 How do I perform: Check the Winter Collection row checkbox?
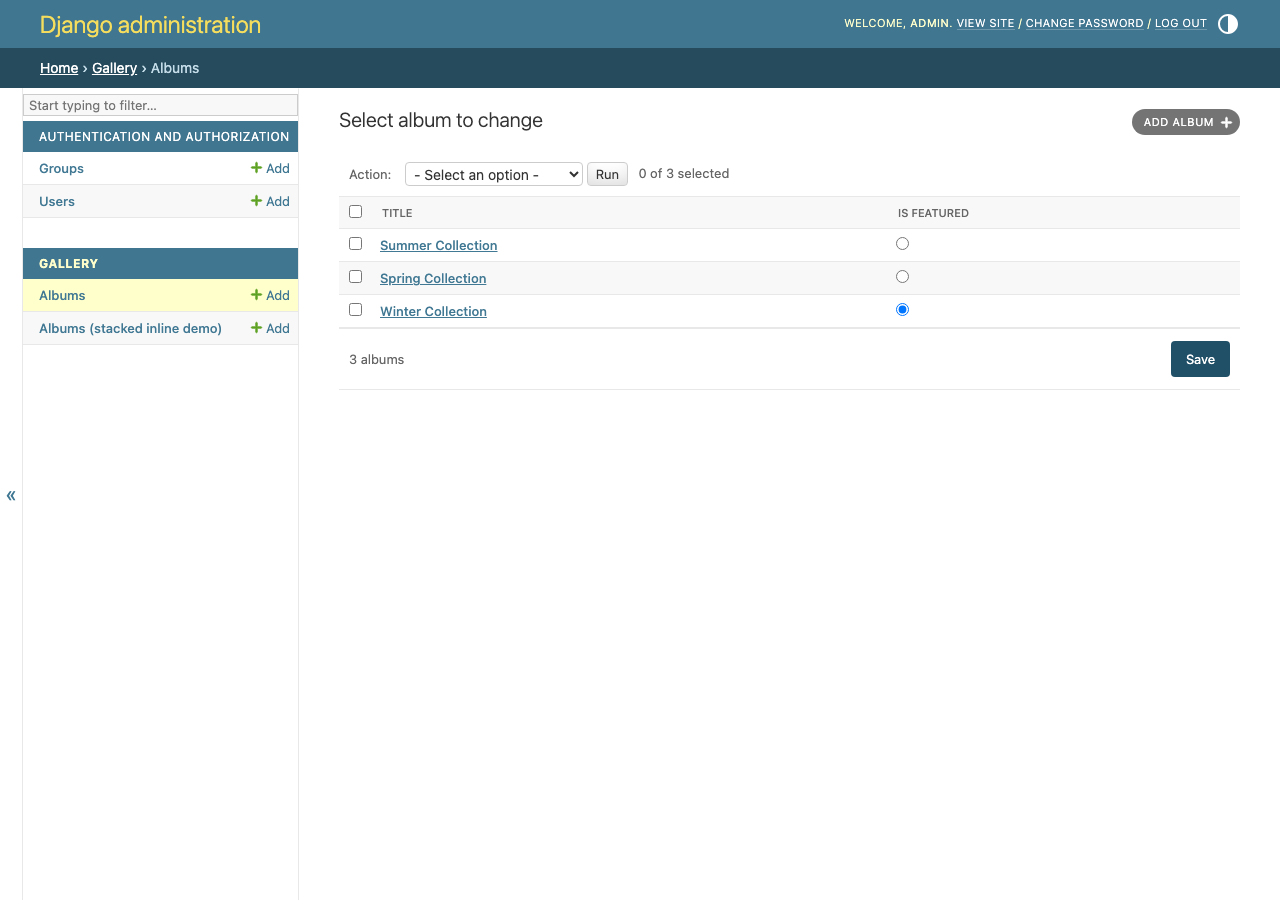(355, 310)
